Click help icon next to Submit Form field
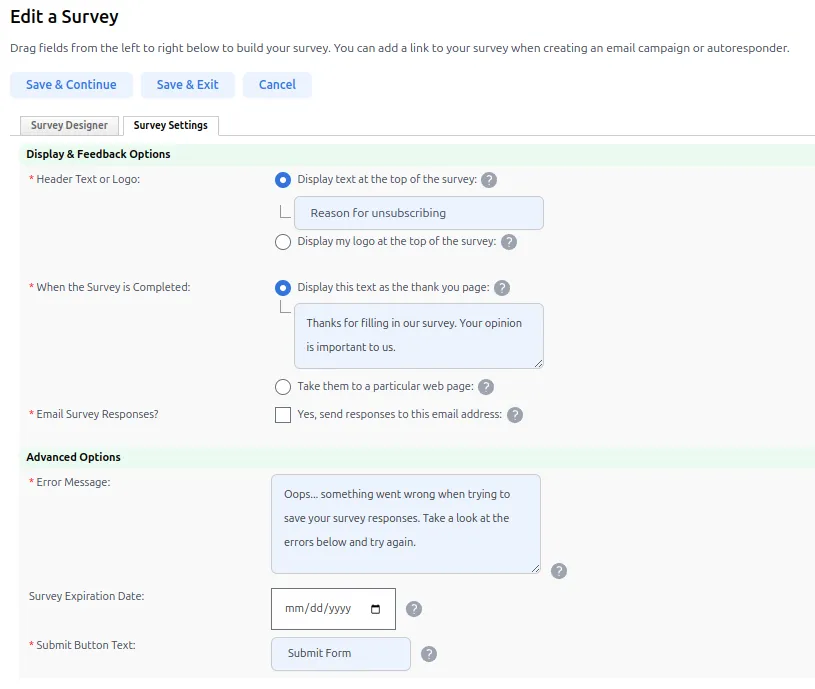Image resolution: width=815 pixels, height=689 pixels. (x=429, y=654)
